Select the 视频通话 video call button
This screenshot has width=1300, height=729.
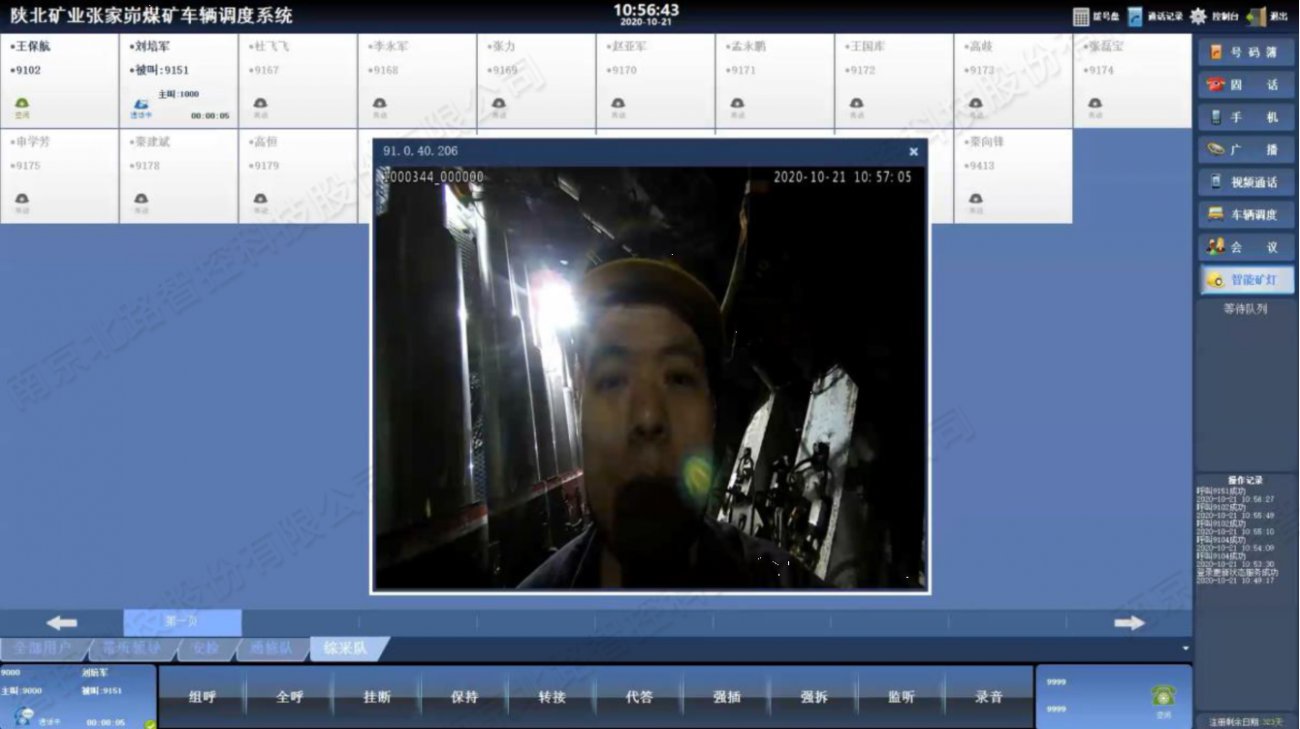click(x=1245, y=182)
